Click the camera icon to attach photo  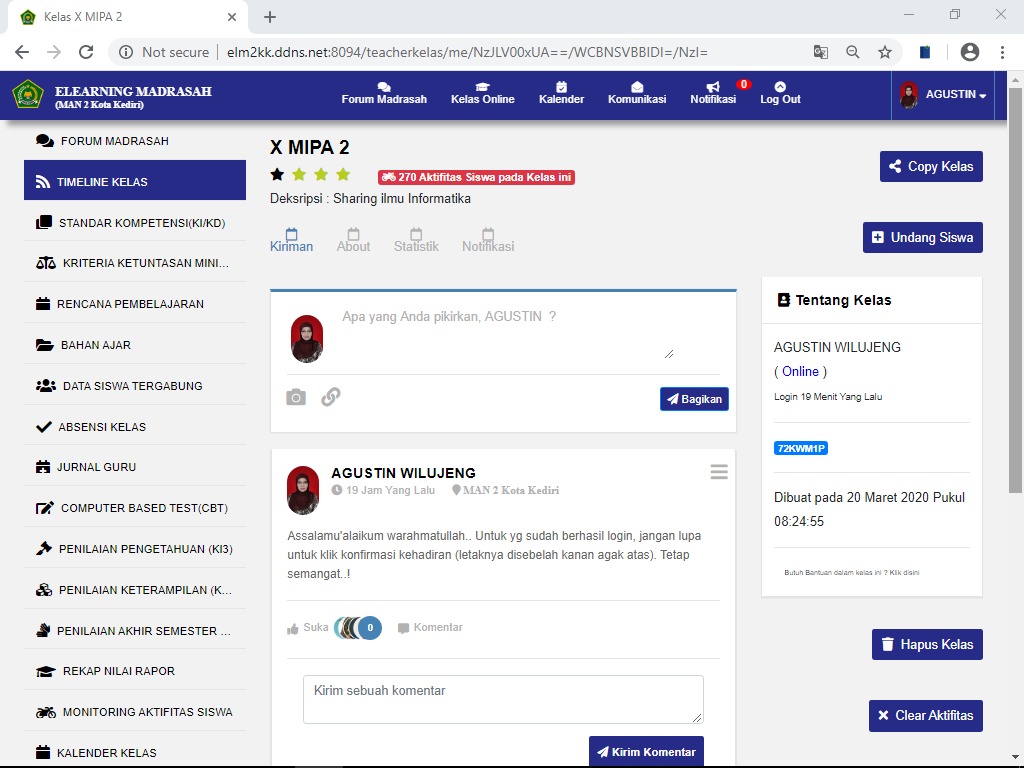click(296, 397)
